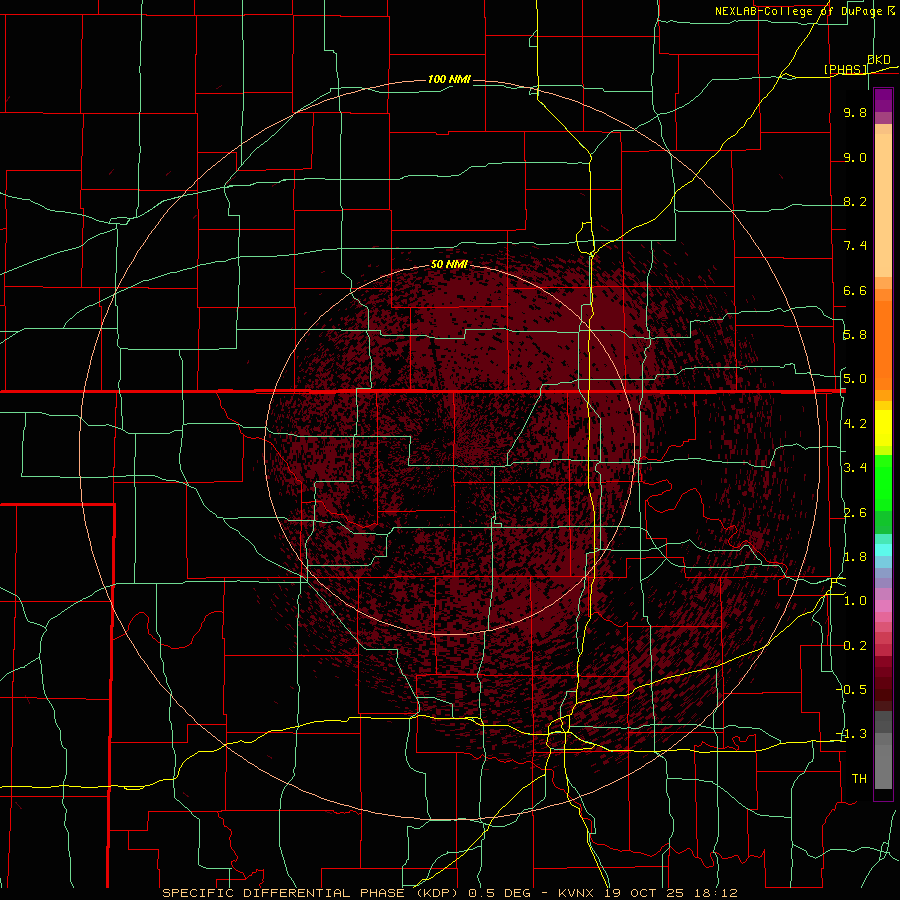Click the 7.4 scale value
This screenshot has height=900, width=900.
pyautogui.click(x=855, y=246)
